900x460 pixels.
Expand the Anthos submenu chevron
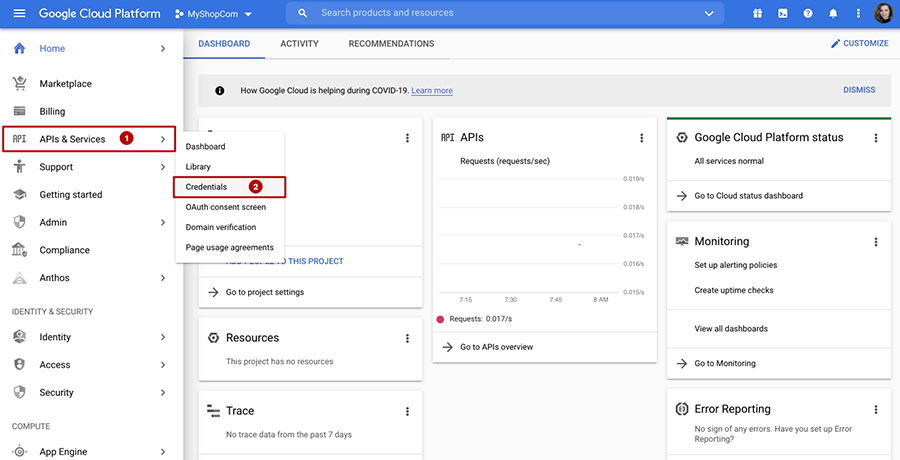(x=163, y=278)
